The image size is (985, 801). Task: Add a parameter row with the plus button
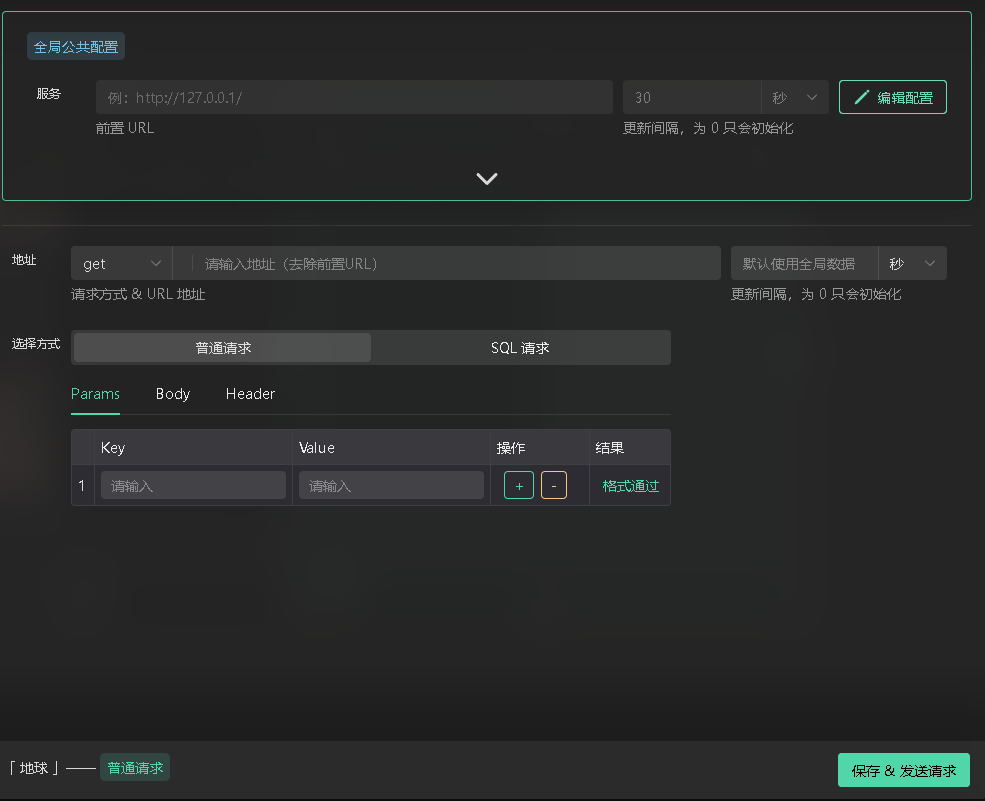[518, 486]
